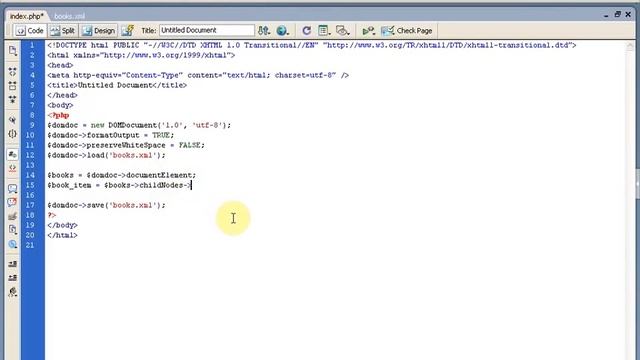
Task: Minimize the document window
Action: coord(606,15)
